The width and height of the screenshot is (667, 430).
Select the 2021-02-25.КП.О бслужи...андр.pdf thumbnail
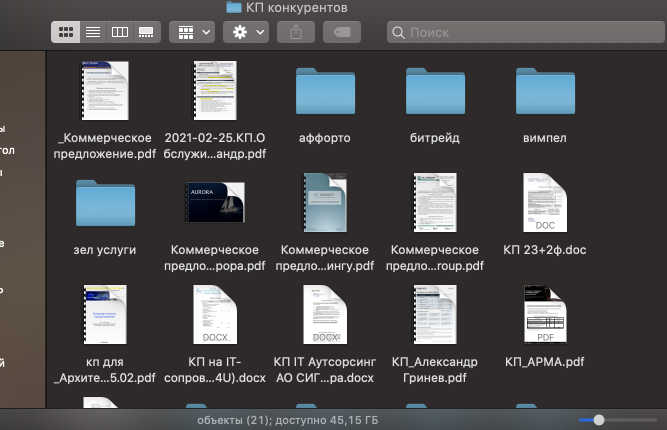(215, 91)
